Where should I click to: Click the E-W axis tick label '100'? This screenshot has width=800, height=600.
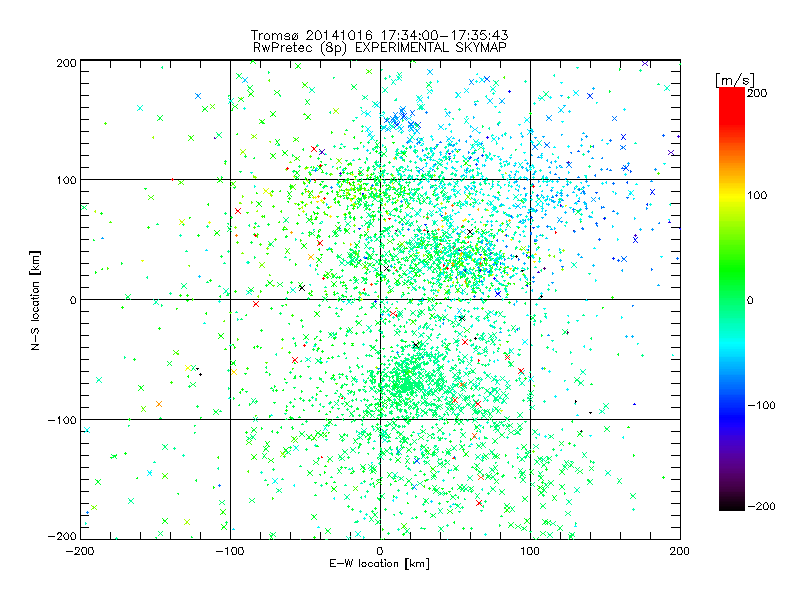tap(530, 551)
